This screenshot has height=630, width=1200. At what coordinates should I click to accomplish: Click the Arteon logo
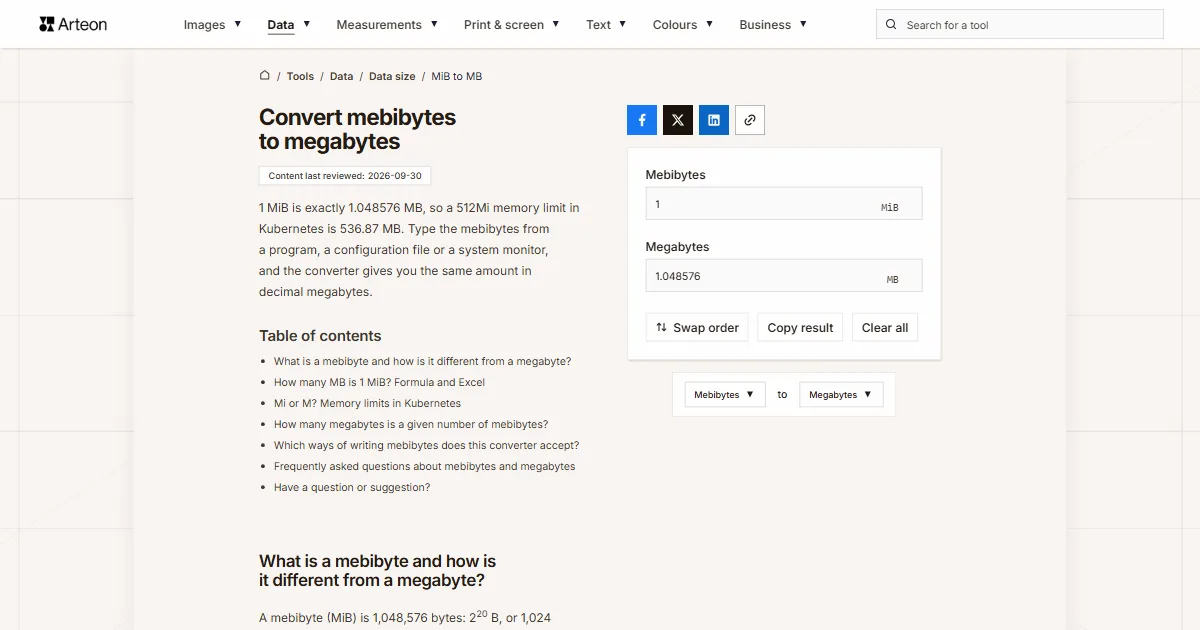click(73, 24)
